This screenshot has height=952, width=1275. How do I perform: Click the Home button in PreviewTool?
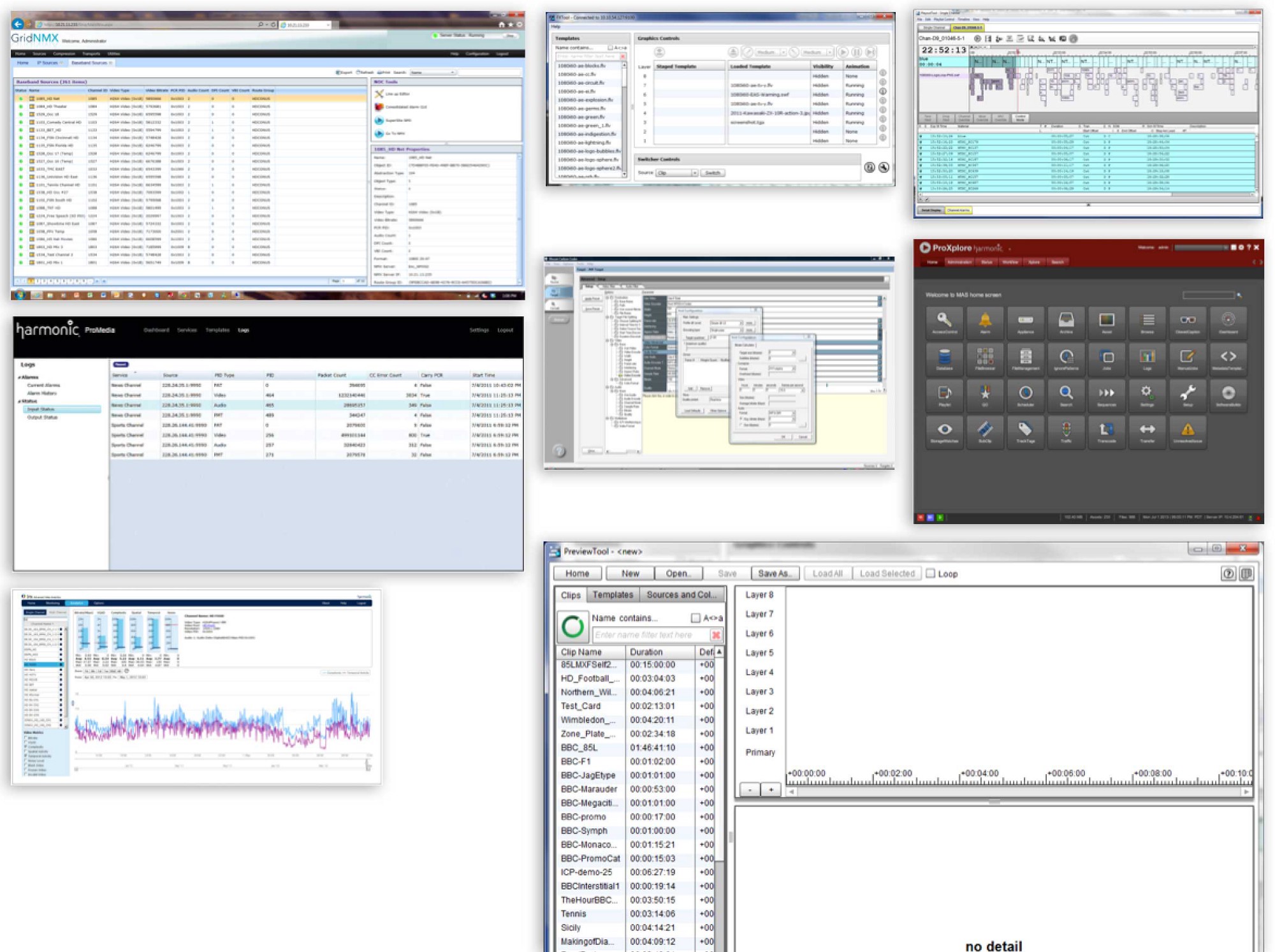click(578, 573)
